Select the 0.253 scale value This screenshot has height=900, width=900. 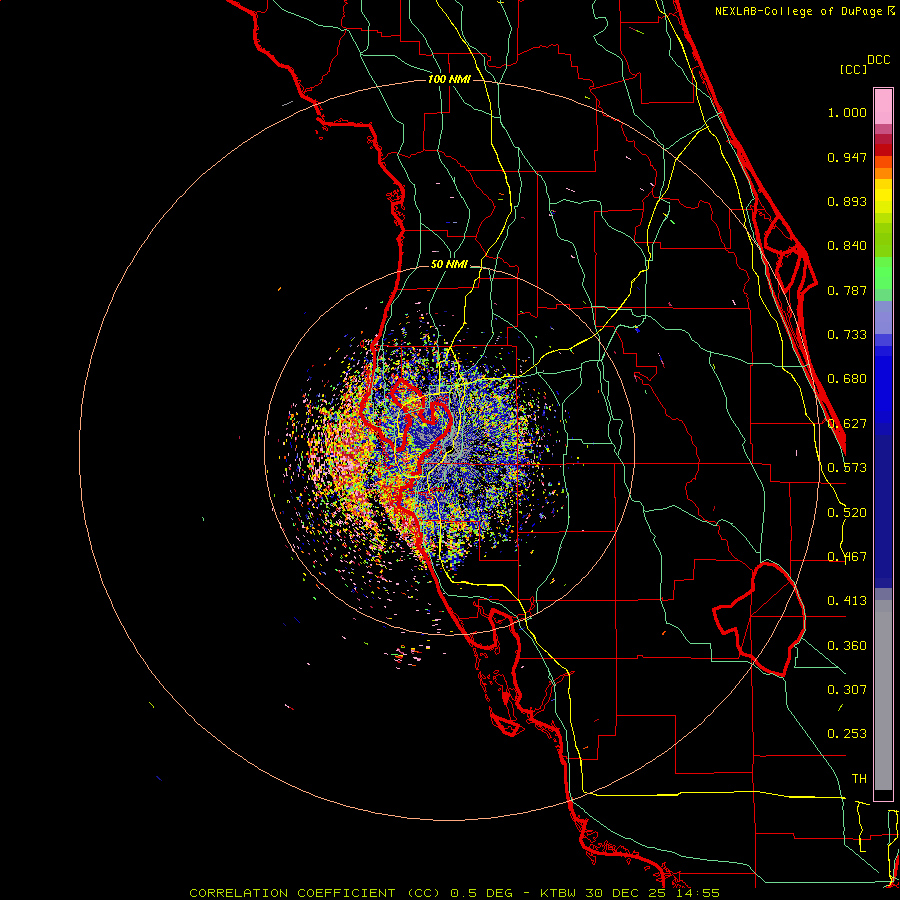(x=847, y=734)
